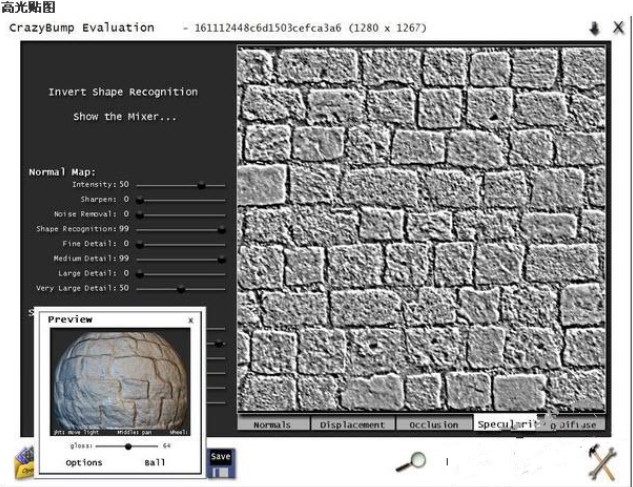The width and height of the screenshot is (633, 487).
Task: Click the Medium Detail value 99
Action: [124, 258]
